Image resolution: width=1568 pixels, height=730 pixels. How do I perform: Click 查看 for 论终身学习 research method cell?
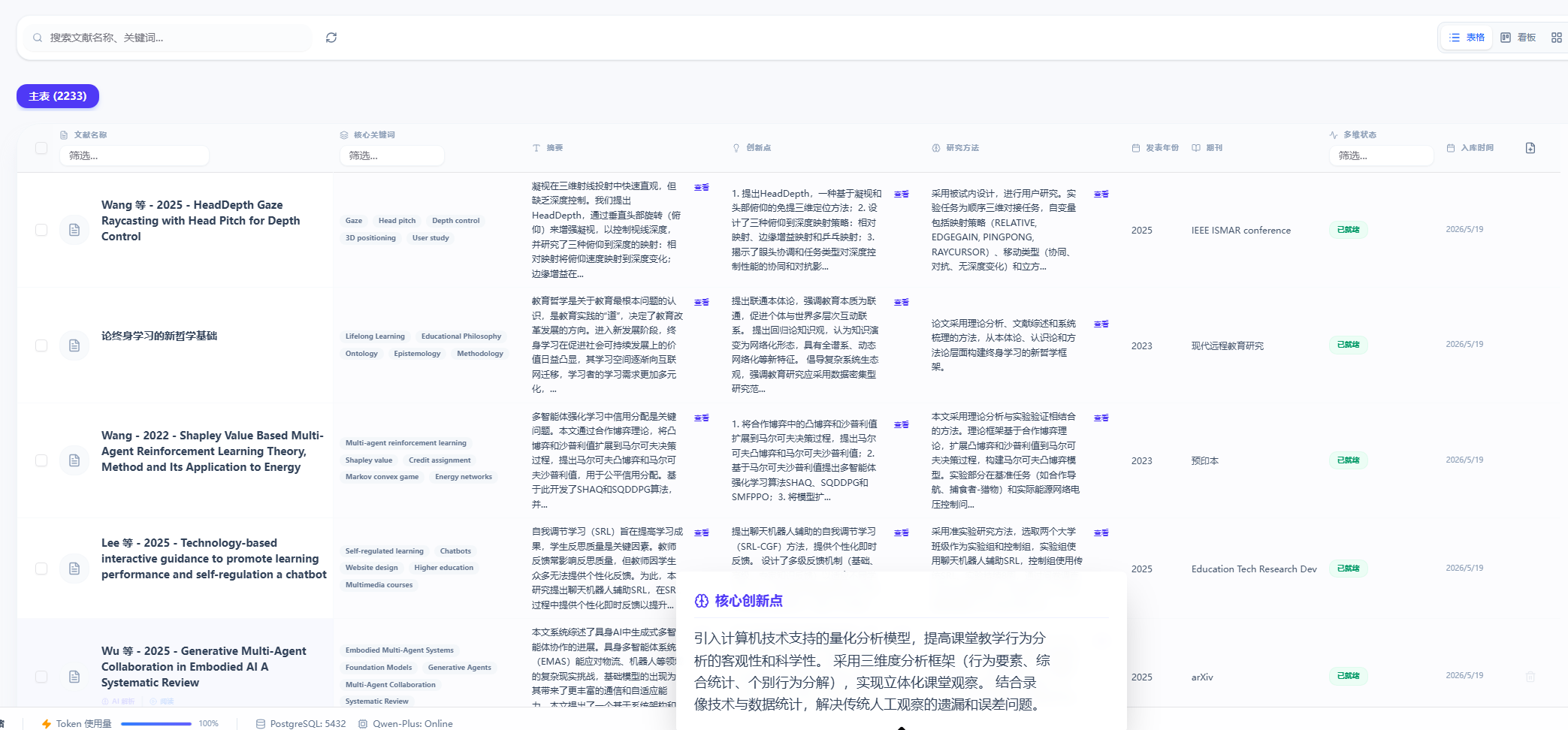pyautogui.click(x=1101, y=324)
